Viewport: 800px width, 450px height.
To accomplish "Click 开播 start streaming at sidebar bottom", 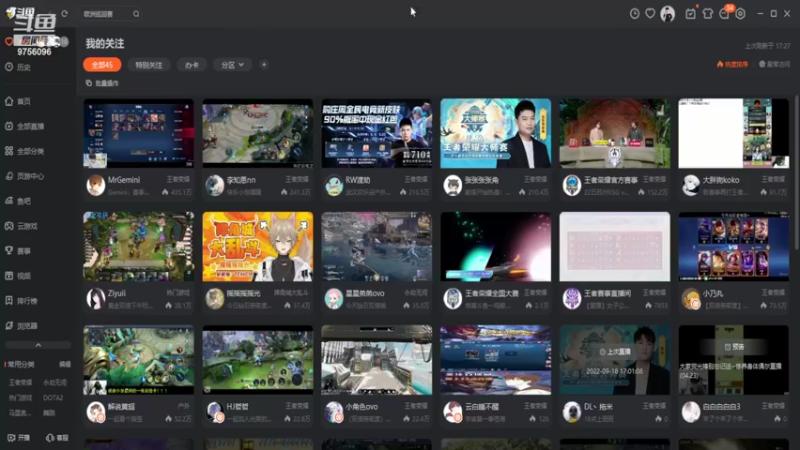I will tap(19, 438).
